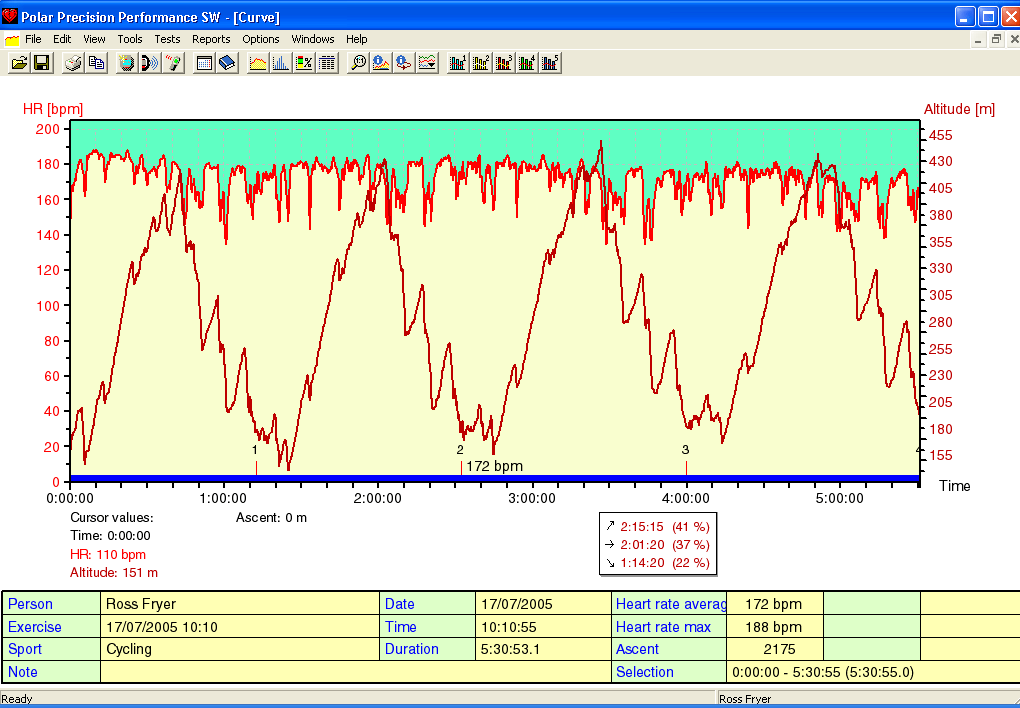This screenshot has width=1020, height=708.
Task: Show the curve graph view icon
Action: click(258, 63)
